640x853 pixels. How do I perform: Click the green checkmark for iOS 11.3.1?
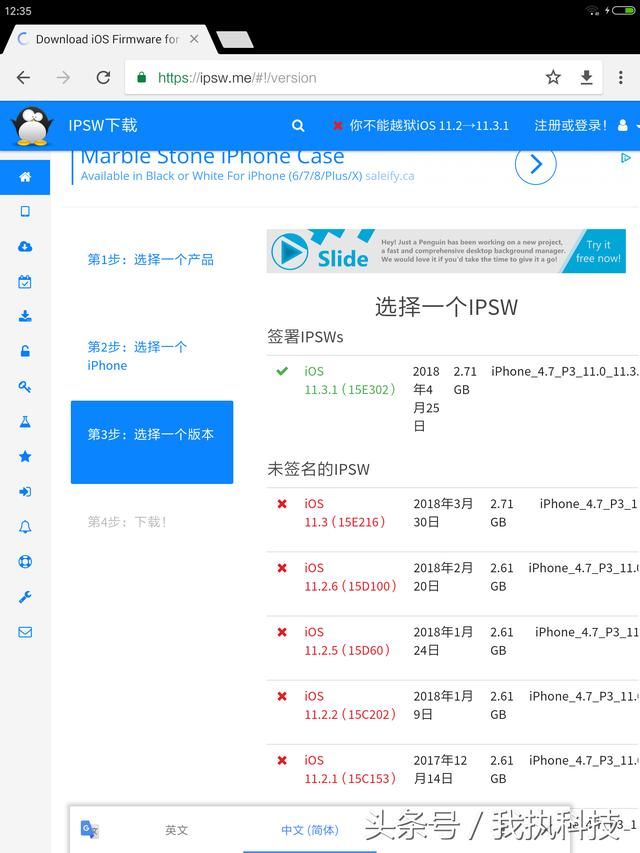pos(282,372)
